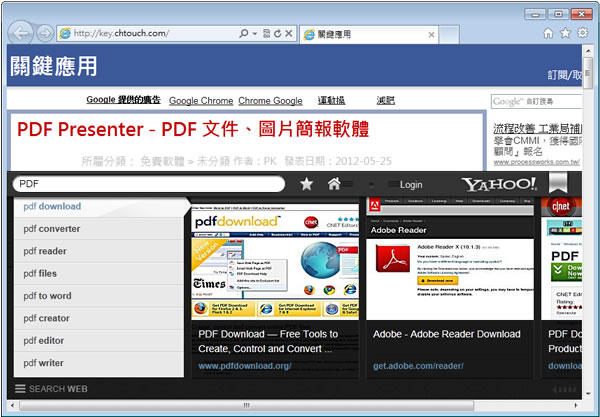Click the horizontal scrollbar right arrow
The width and height of the screenshot is (600, 417).
(x=576, y=406)
